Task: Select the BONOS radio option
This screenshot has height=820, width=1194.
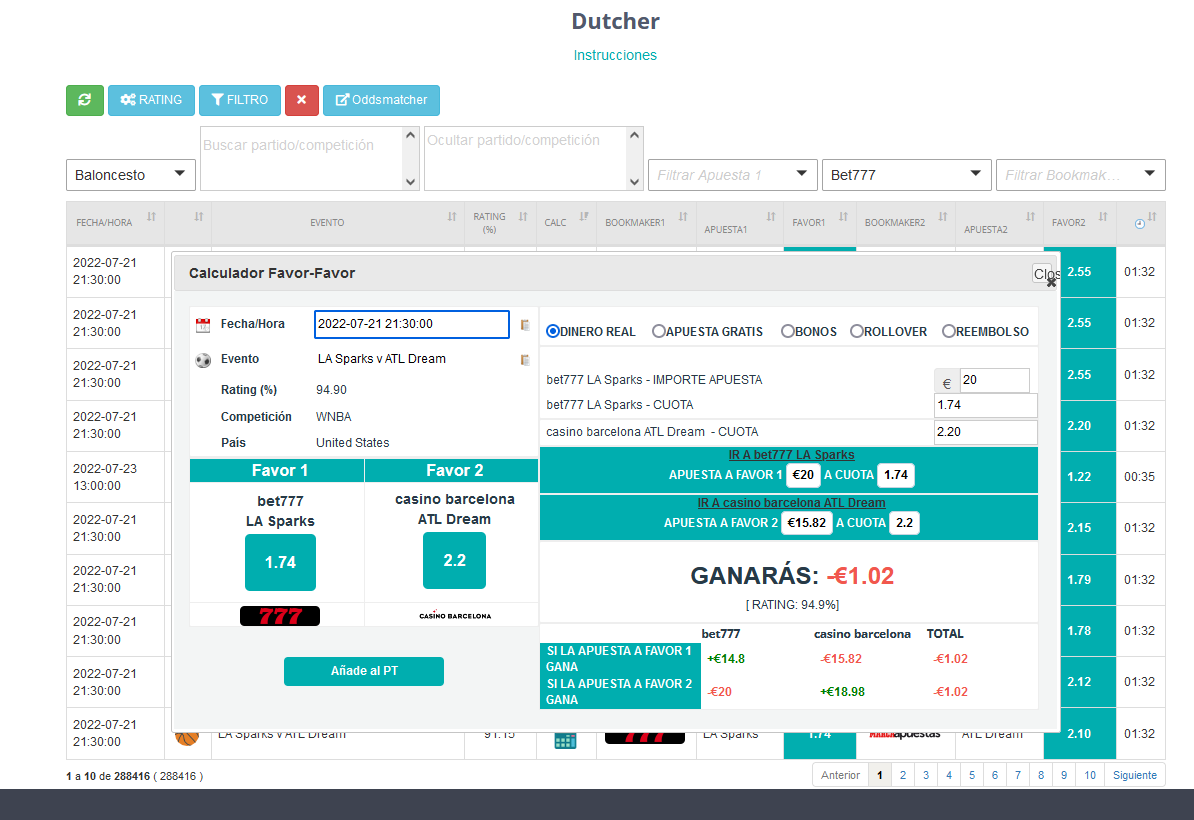Action: 788,331
